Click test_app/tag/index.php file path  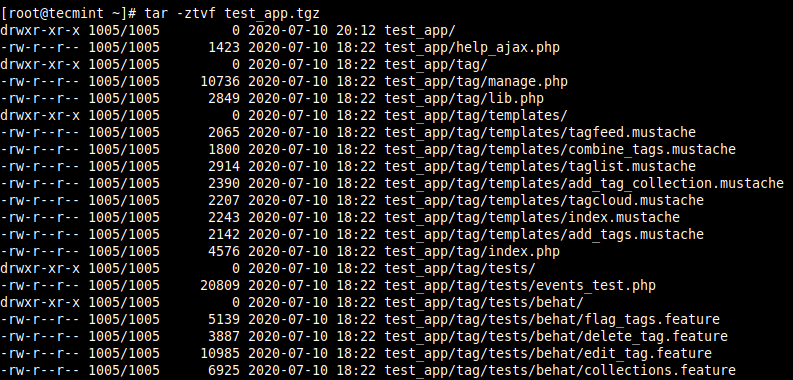pyautogui.click(x=472, y=251)
